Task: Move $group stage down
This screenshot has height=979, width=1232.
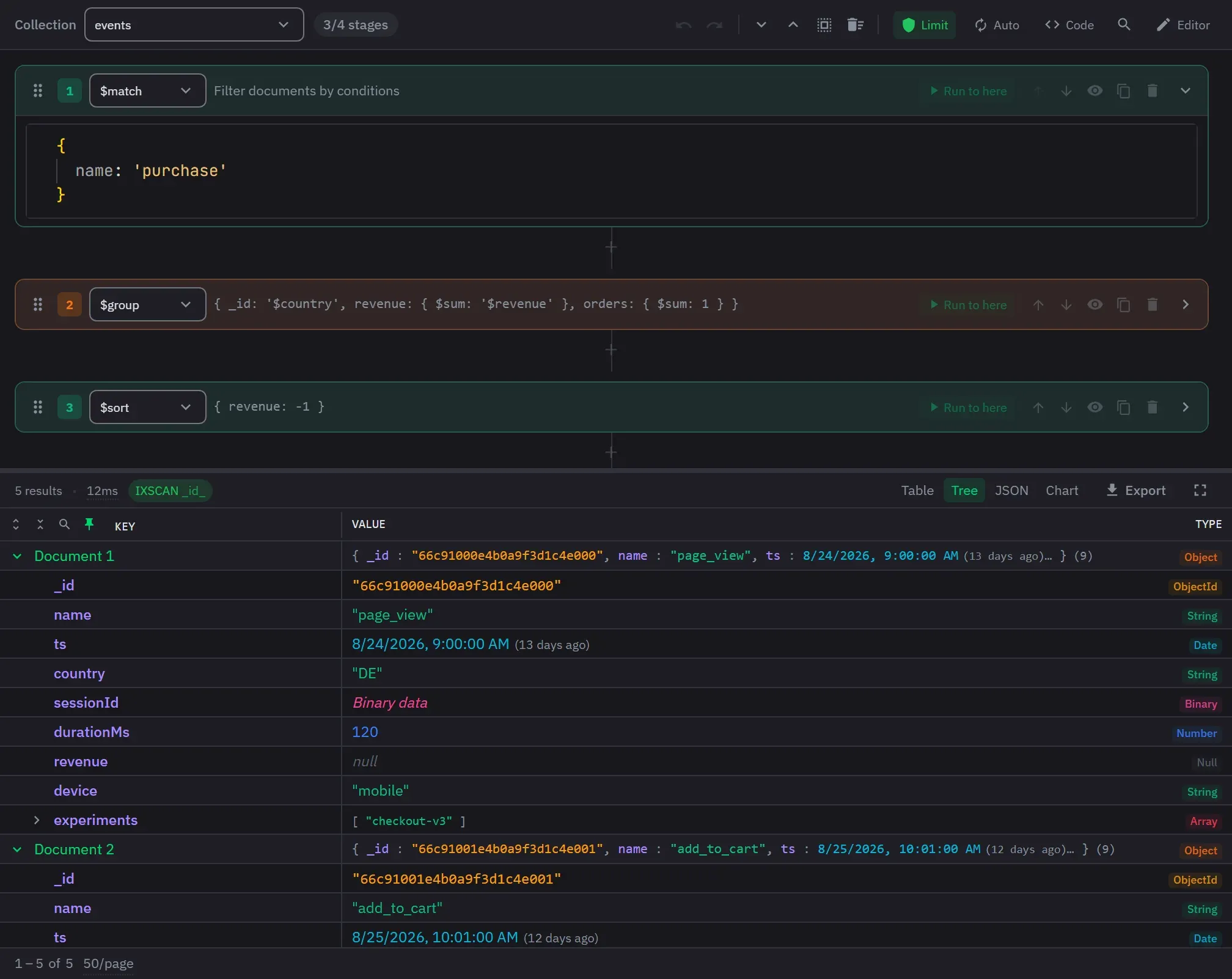Action: coord(1066,305)
